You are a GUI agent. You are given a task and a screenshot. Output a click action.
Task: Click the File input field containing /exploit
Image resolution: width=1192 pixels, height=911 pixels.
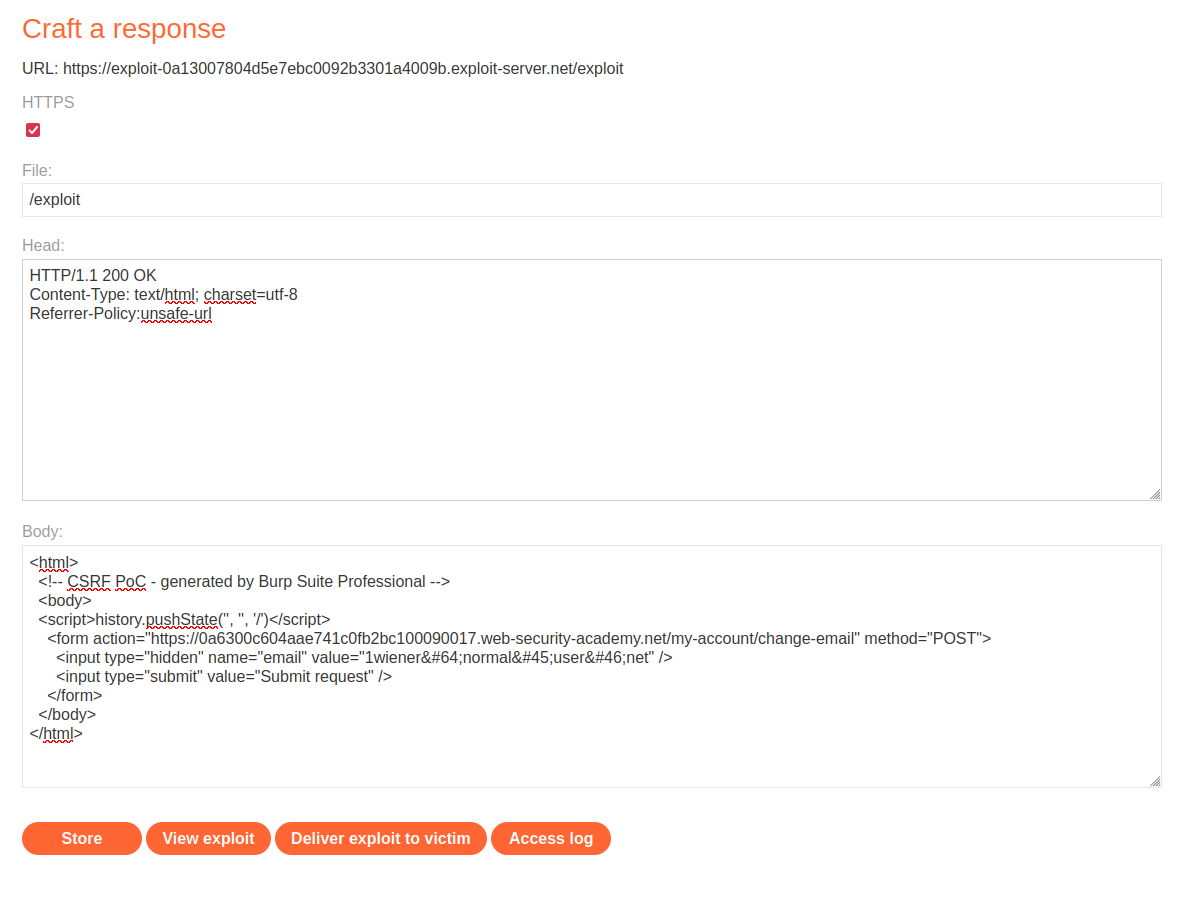(591, 200)
